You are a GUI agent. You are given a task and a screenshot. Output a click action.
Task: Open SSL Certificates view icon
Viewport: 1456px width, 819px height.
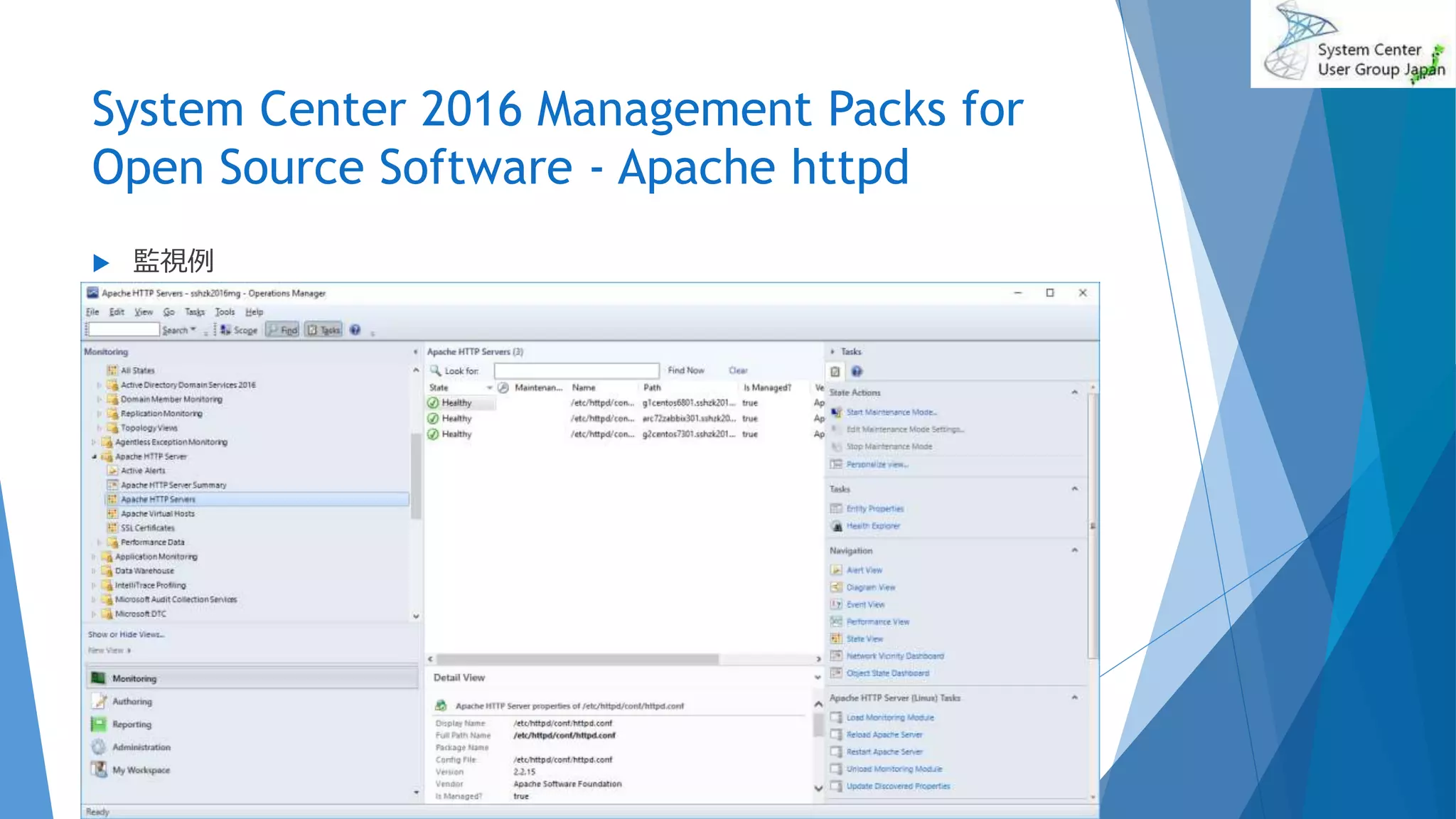(112, 528)
